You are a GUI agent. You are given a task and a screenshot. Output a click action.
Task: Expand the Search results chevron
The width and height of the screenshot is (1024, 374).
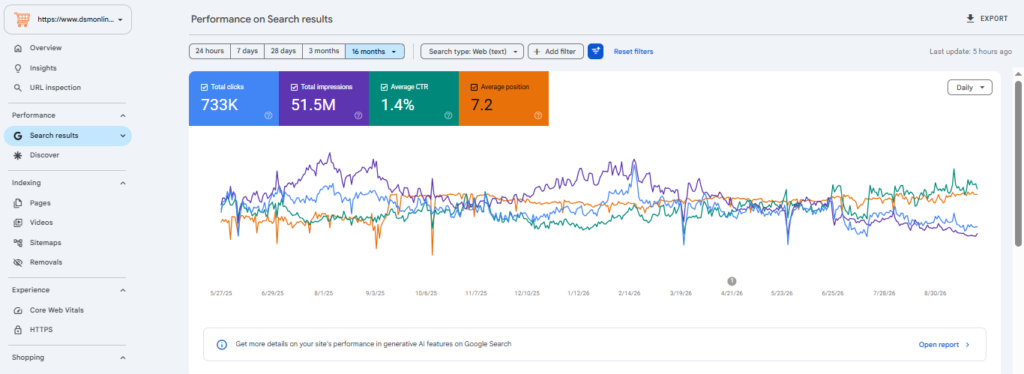click(x=123, y=136)
